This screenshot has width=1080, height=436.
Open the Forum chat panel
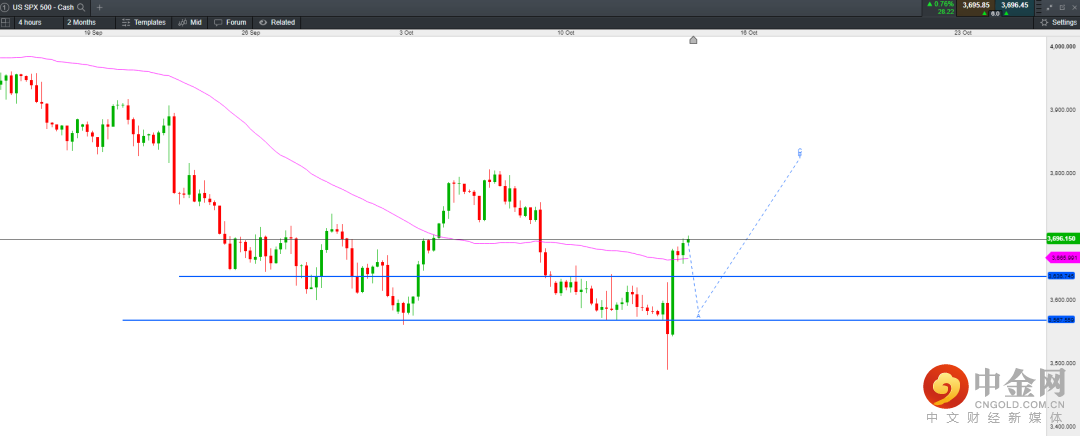pyautogui.click(x=231, y=21)
